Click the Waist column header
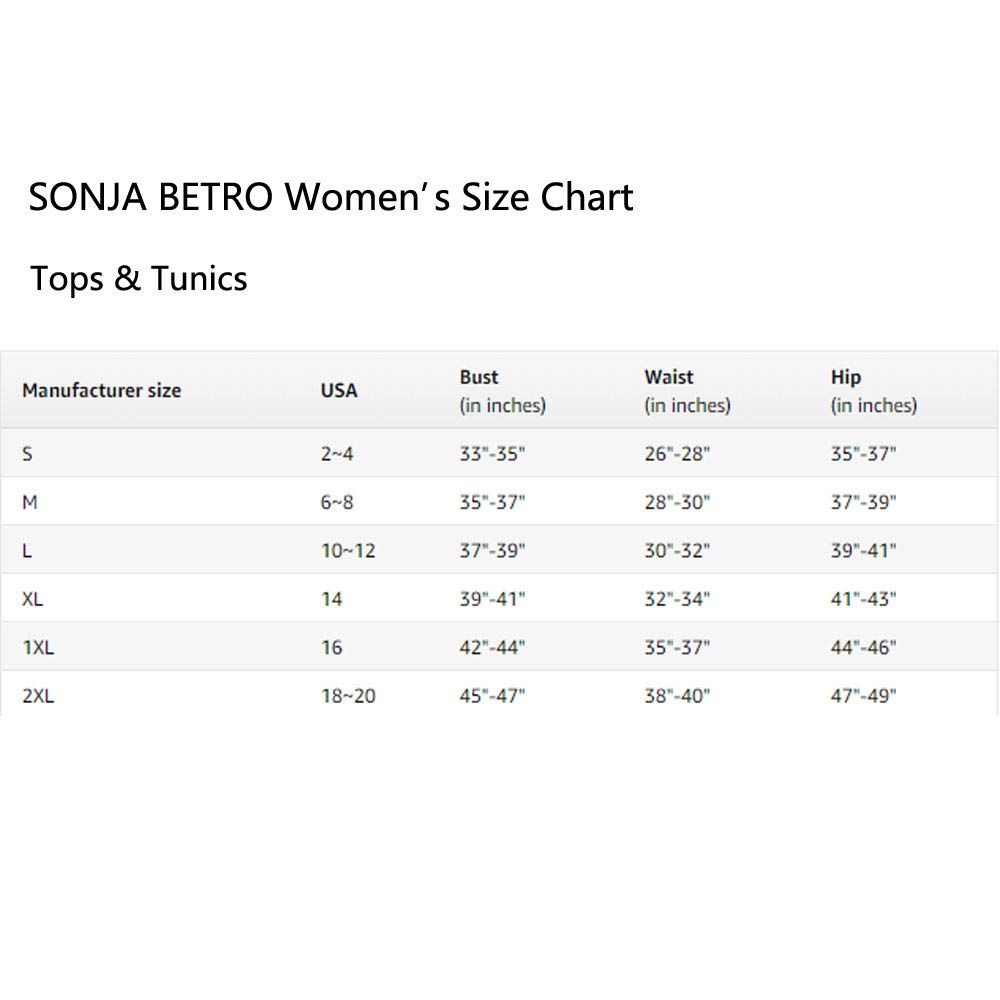 pos(669,378)
